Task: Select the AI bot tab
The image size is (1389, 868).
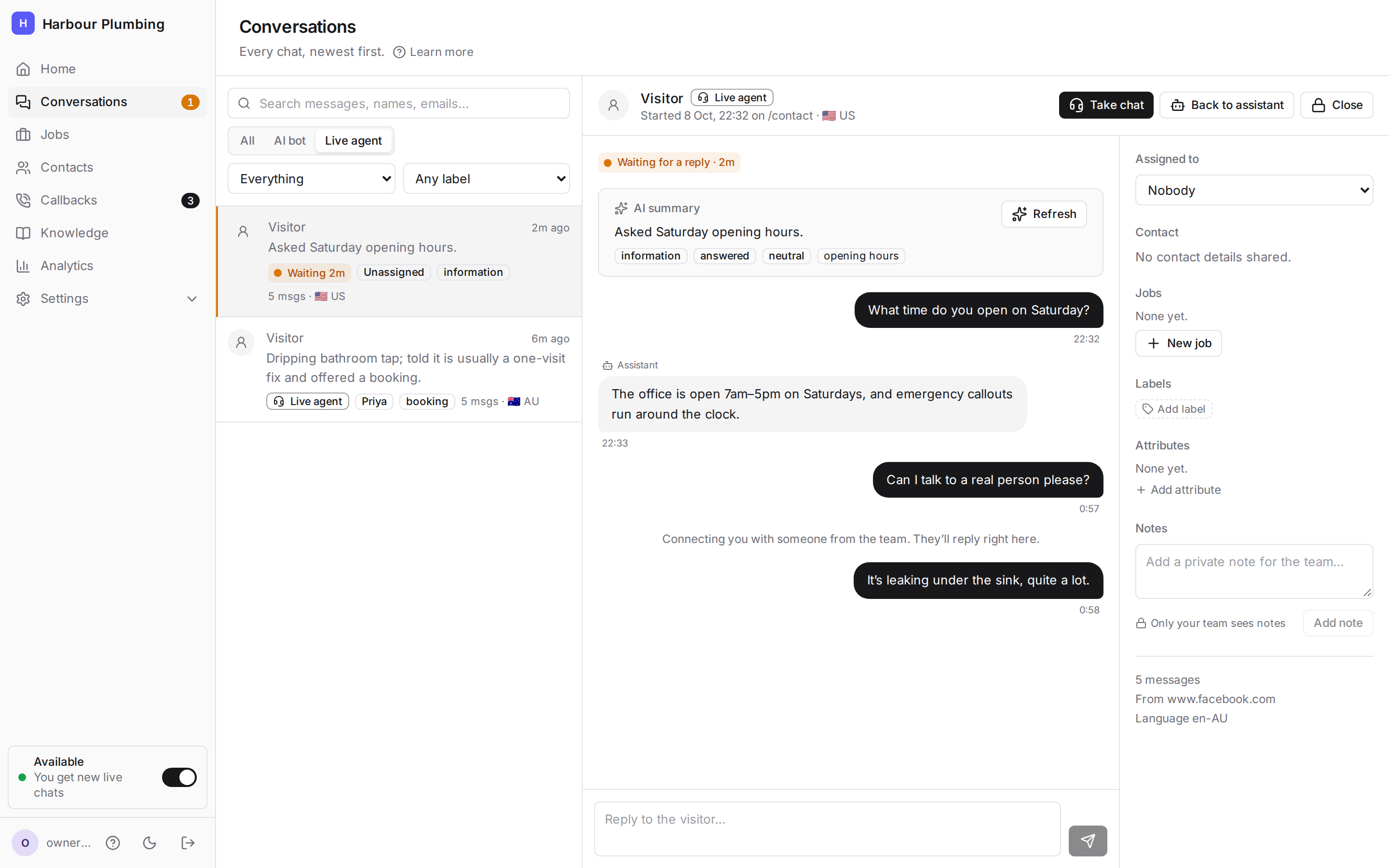Action: pyautogui.click(x=290, y=141)
